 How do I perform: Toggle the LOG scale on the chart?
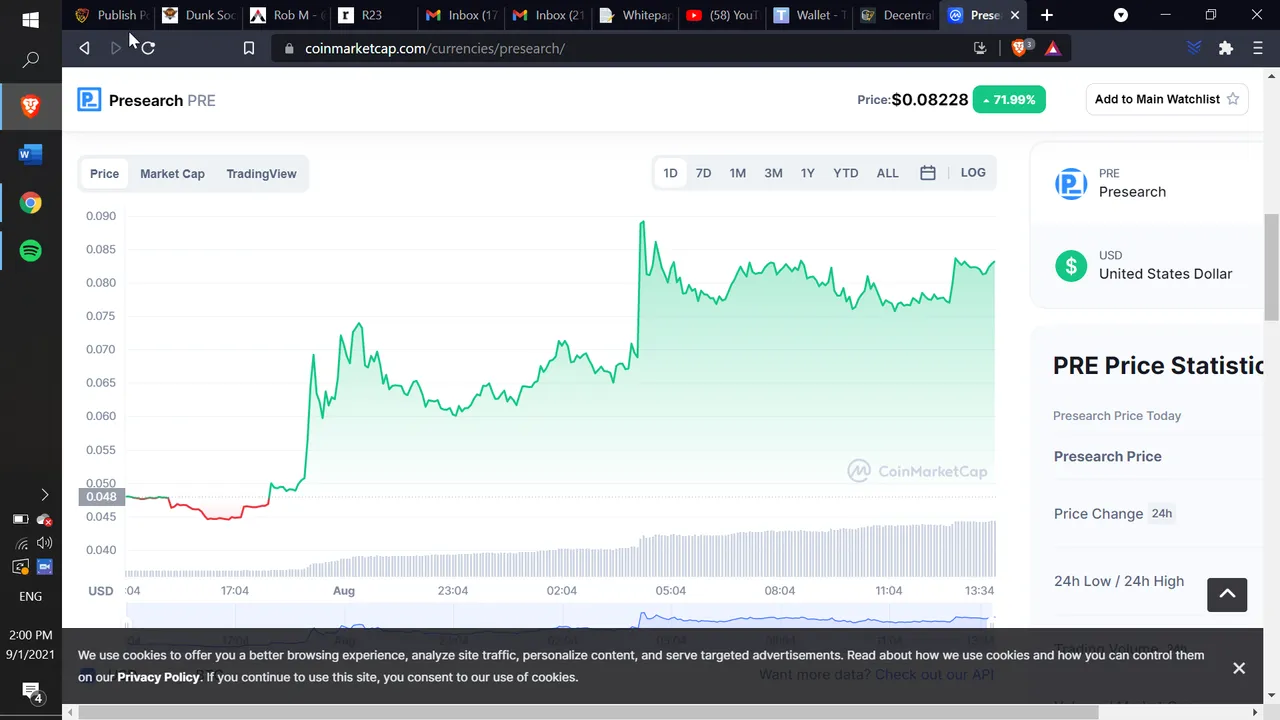coord(973,173)
